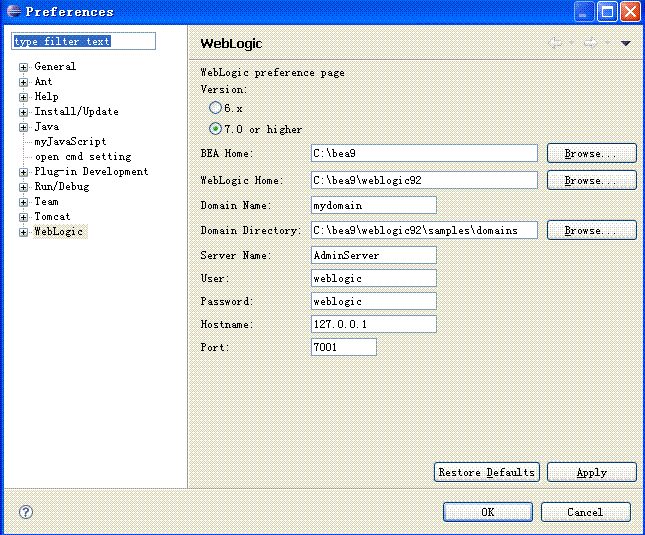Image resolution: width=645 pixels, height=535 pixels.
Task: Click the Password field
Action: 374,301
